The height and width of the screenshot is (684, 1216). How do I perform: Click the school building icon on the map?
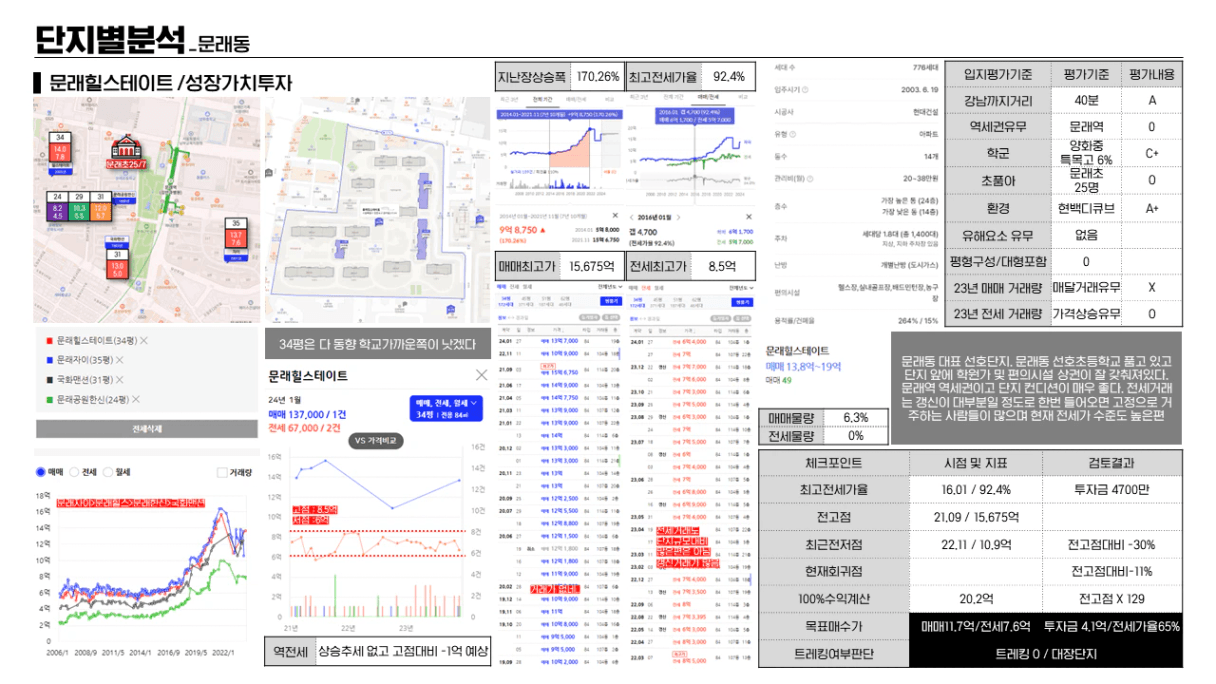pyautogui.click(x=127, y=145)
